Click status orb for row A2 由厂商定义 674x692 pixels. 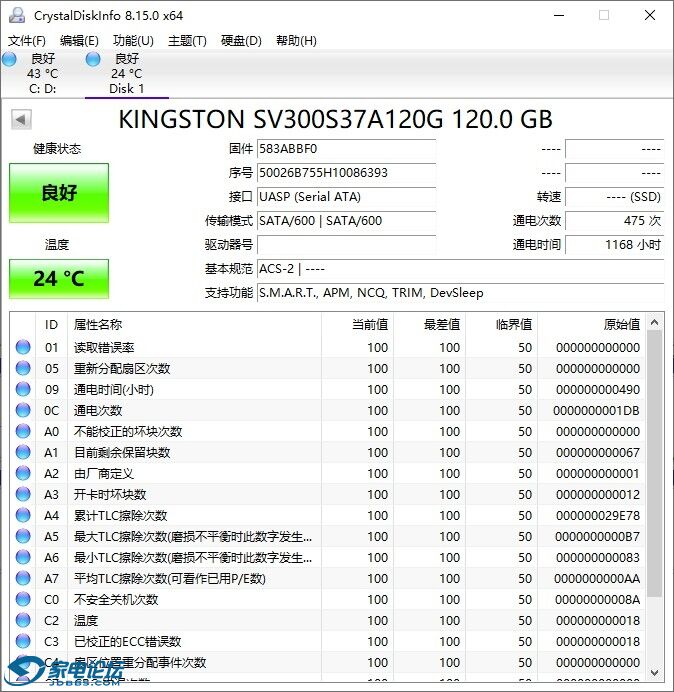click(23, 473)
